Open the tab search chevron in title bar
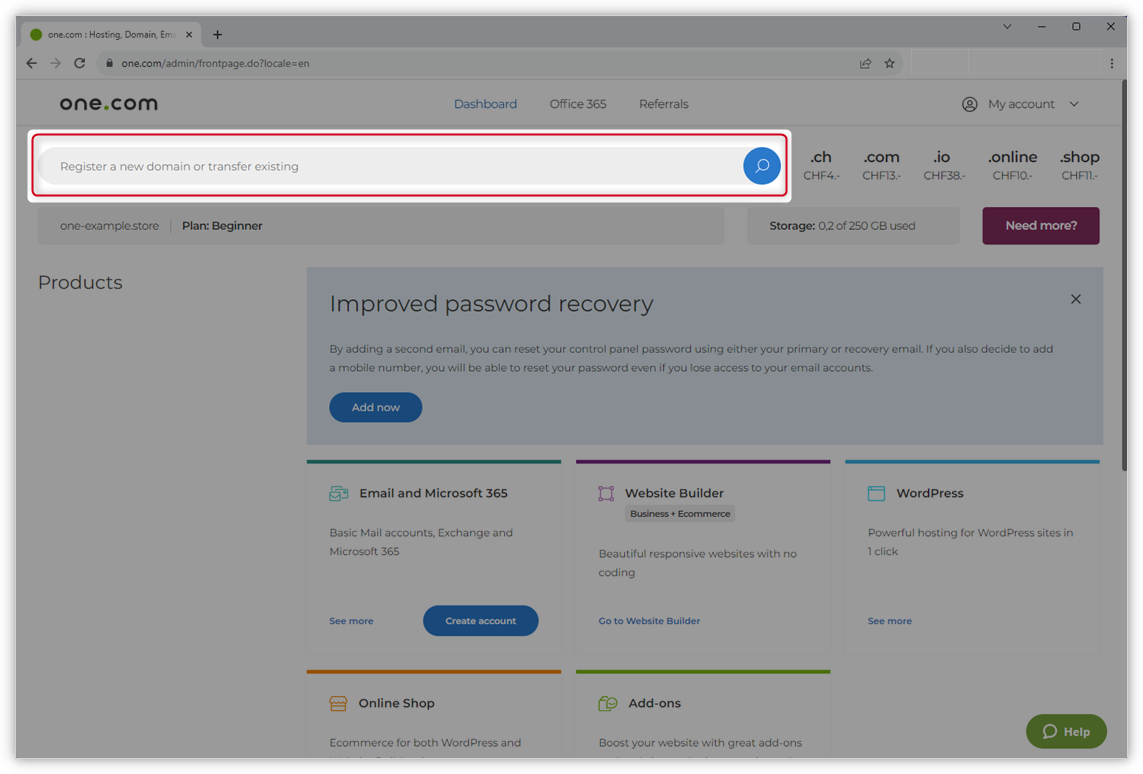1143x774 pixels. click(1007, 27)
